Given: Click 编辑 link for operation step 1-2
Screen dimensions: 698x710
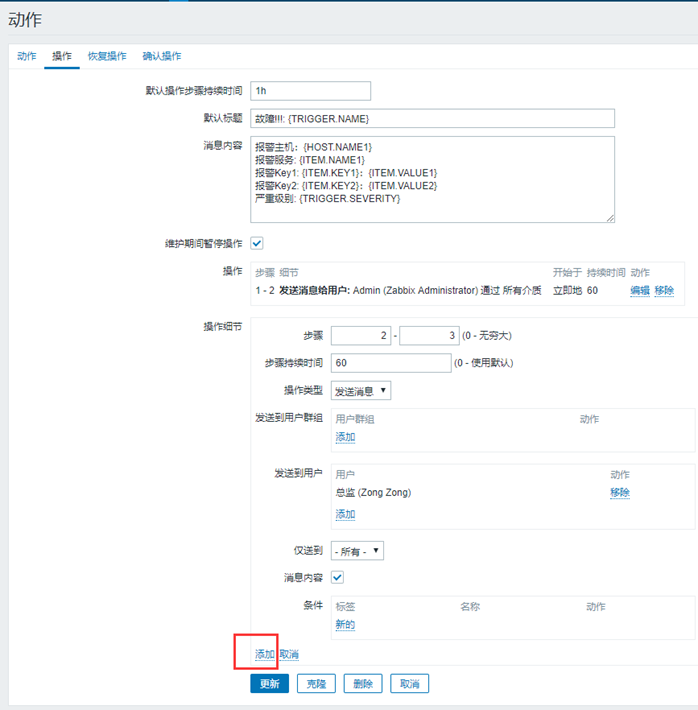Looking at the screenshot, I should click(x=640, y=291).
